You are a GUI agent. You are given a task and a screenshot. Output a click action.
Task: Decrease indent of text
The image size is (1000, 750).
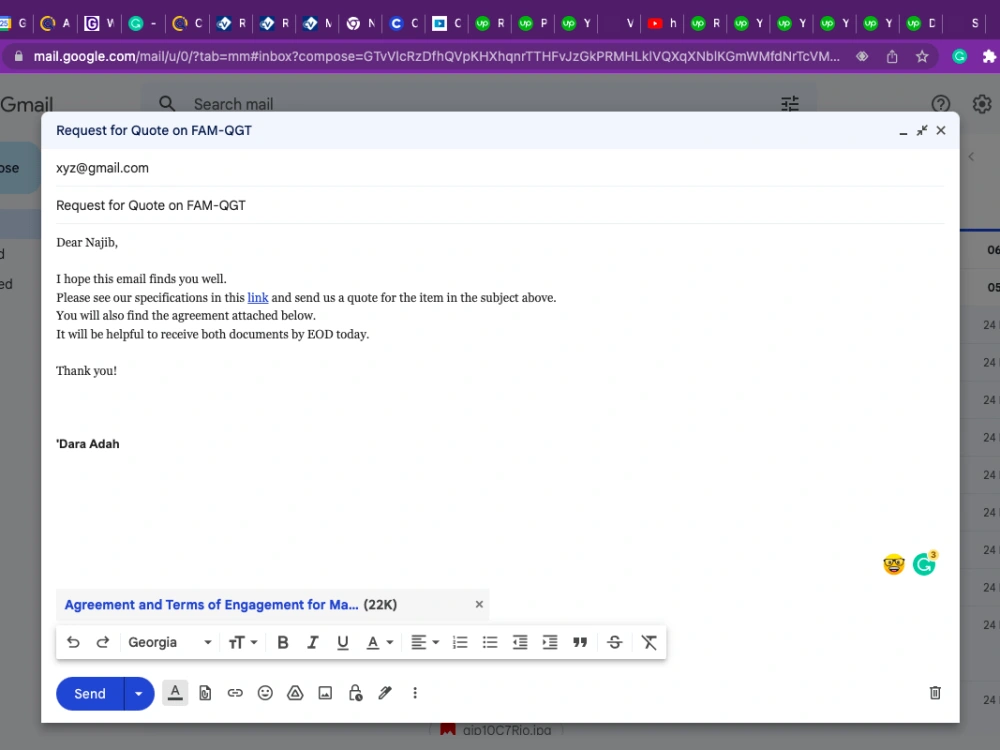(x=520, y=642)
